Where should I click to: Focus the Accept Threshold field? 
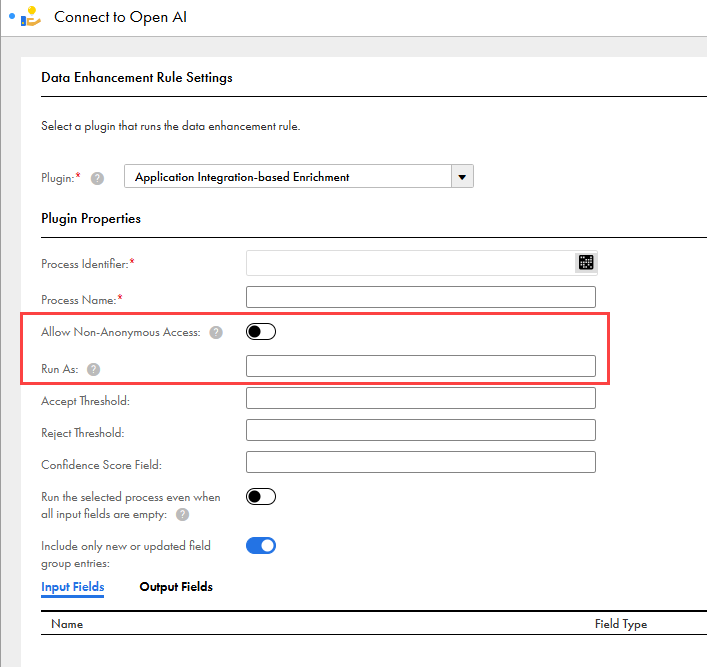[x=421, y=398]
